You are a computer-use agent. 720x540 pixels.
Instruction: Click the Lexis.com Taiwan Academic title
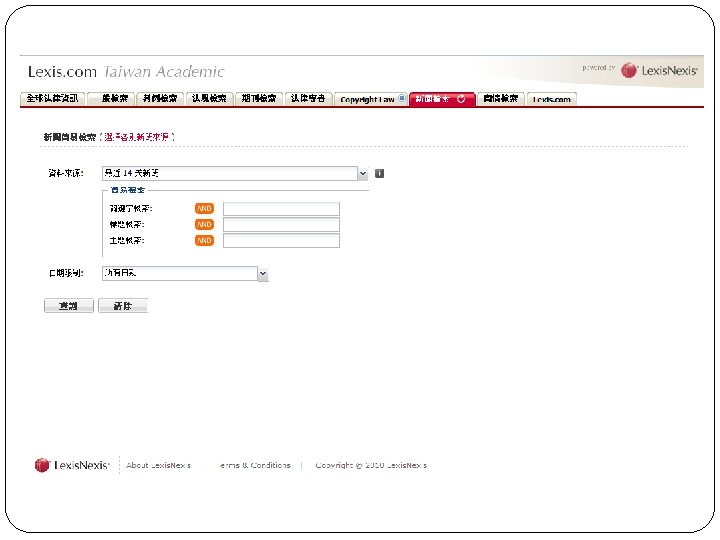[126, 72]
